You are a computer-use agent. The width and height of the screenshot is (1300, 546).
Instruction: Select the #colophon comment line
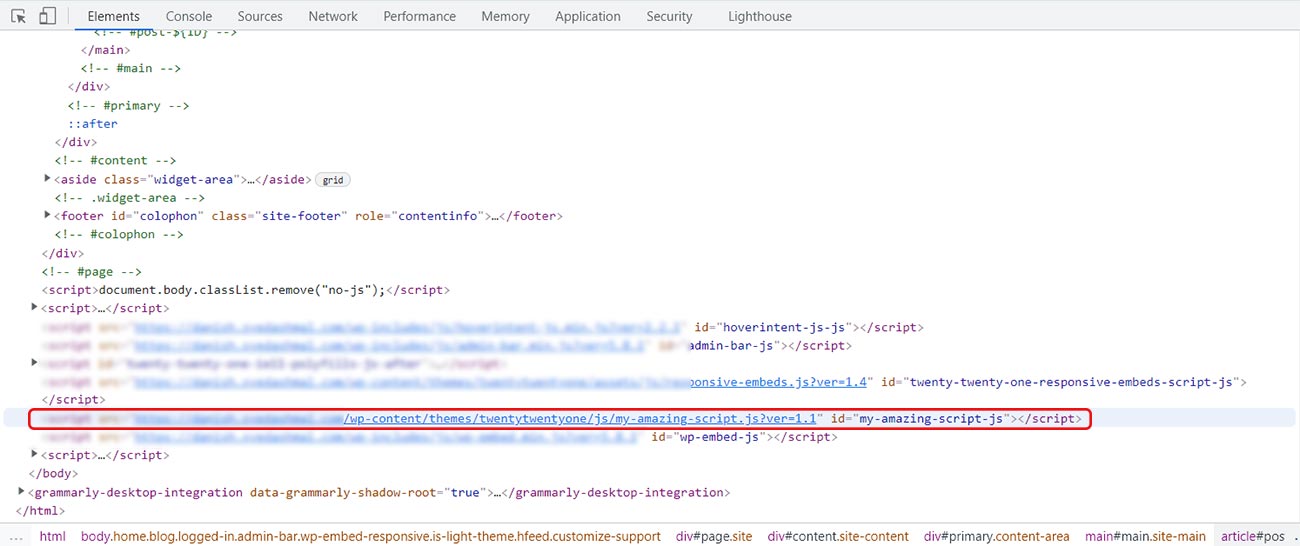coord(119,235)
